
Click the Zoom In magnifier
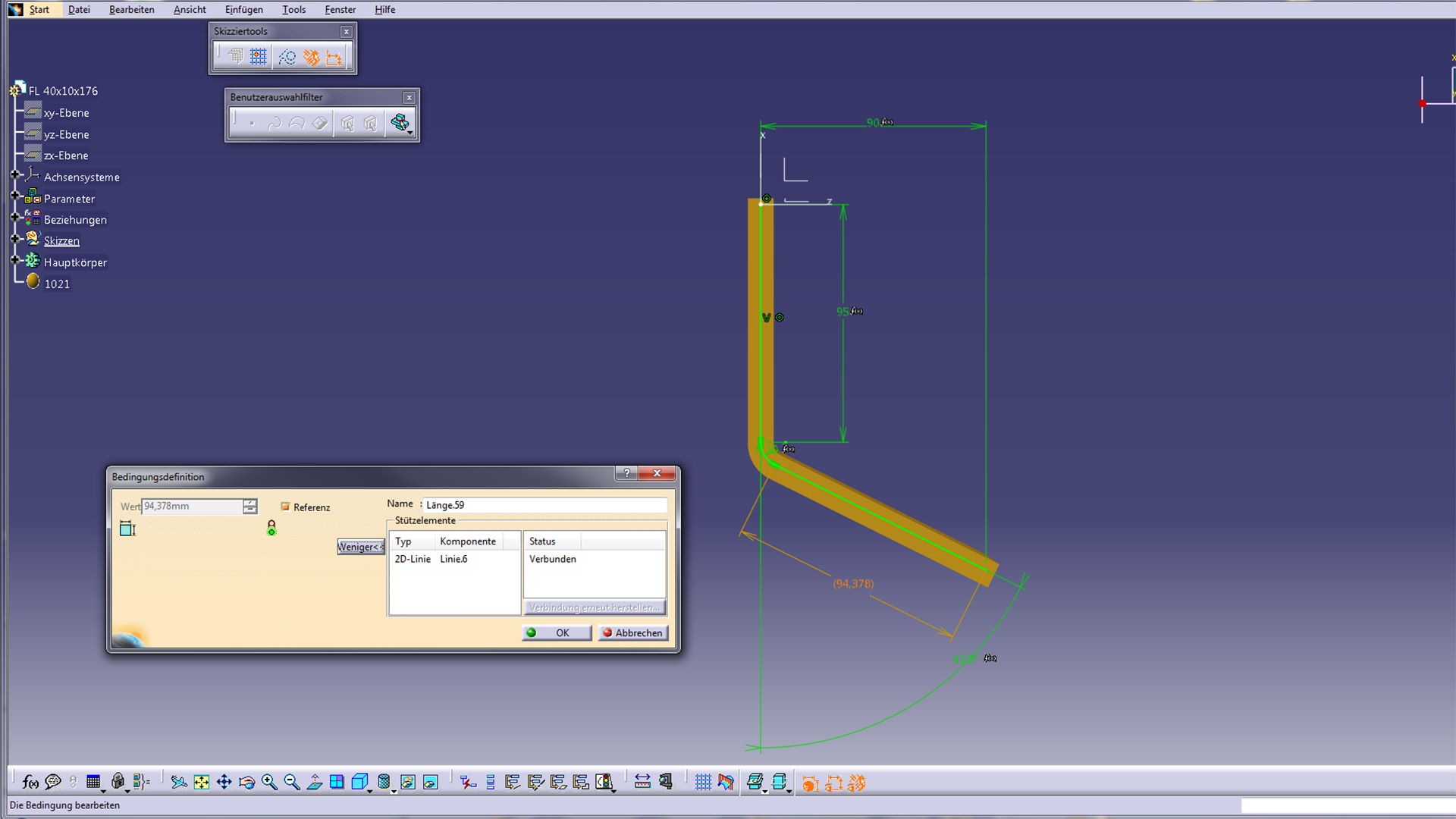[x=269, y=782]
